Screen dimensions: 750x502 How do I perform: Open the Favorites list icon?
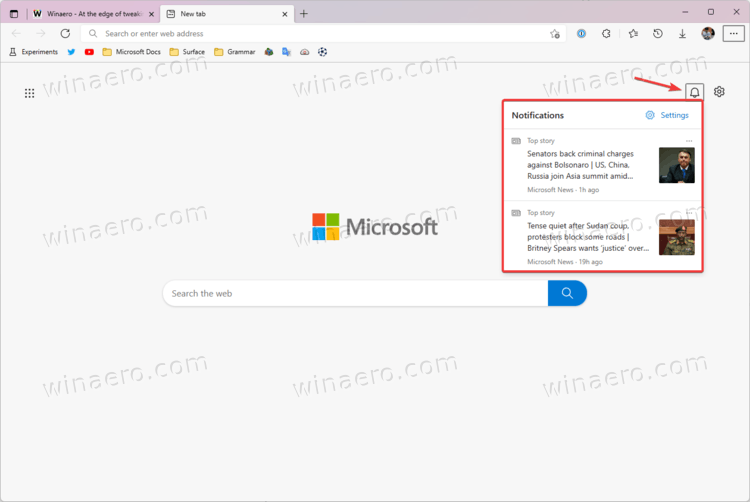(633, 33)
